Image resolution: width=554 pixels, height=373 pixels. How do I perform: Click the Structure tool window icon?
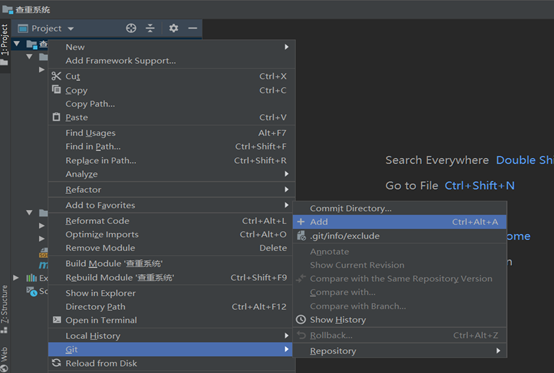click(x=4, y=331)
